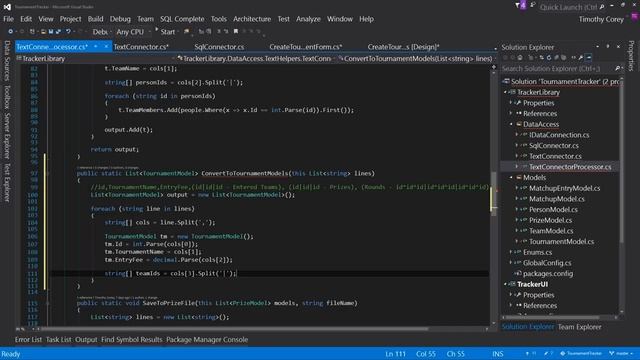The width and height of the screenshot is (640, 360).
Task: Select PersonModel.cs file
Action: click(553, 209)
